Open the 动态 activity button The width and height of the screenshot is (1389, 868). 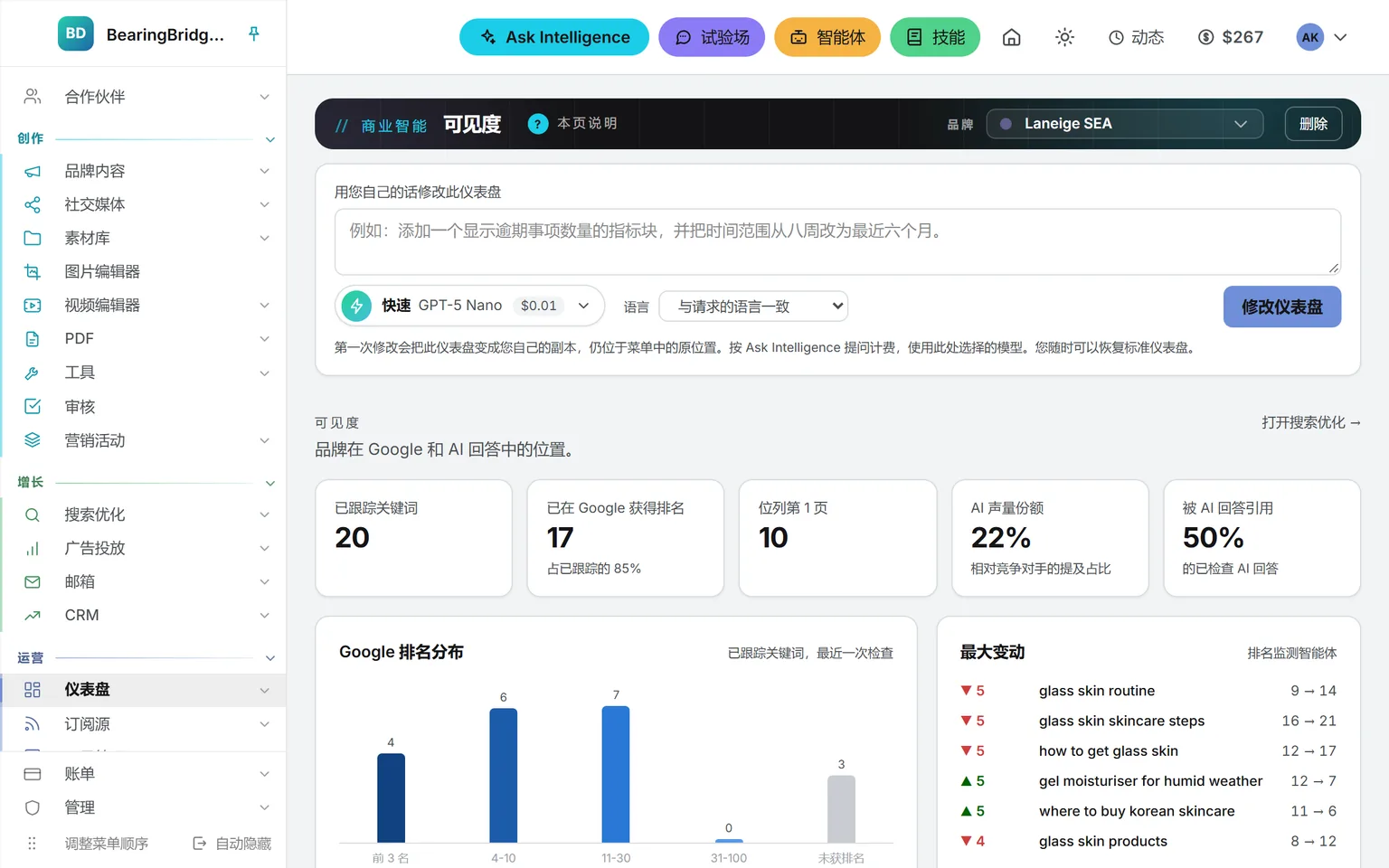tap(1137, 37)
